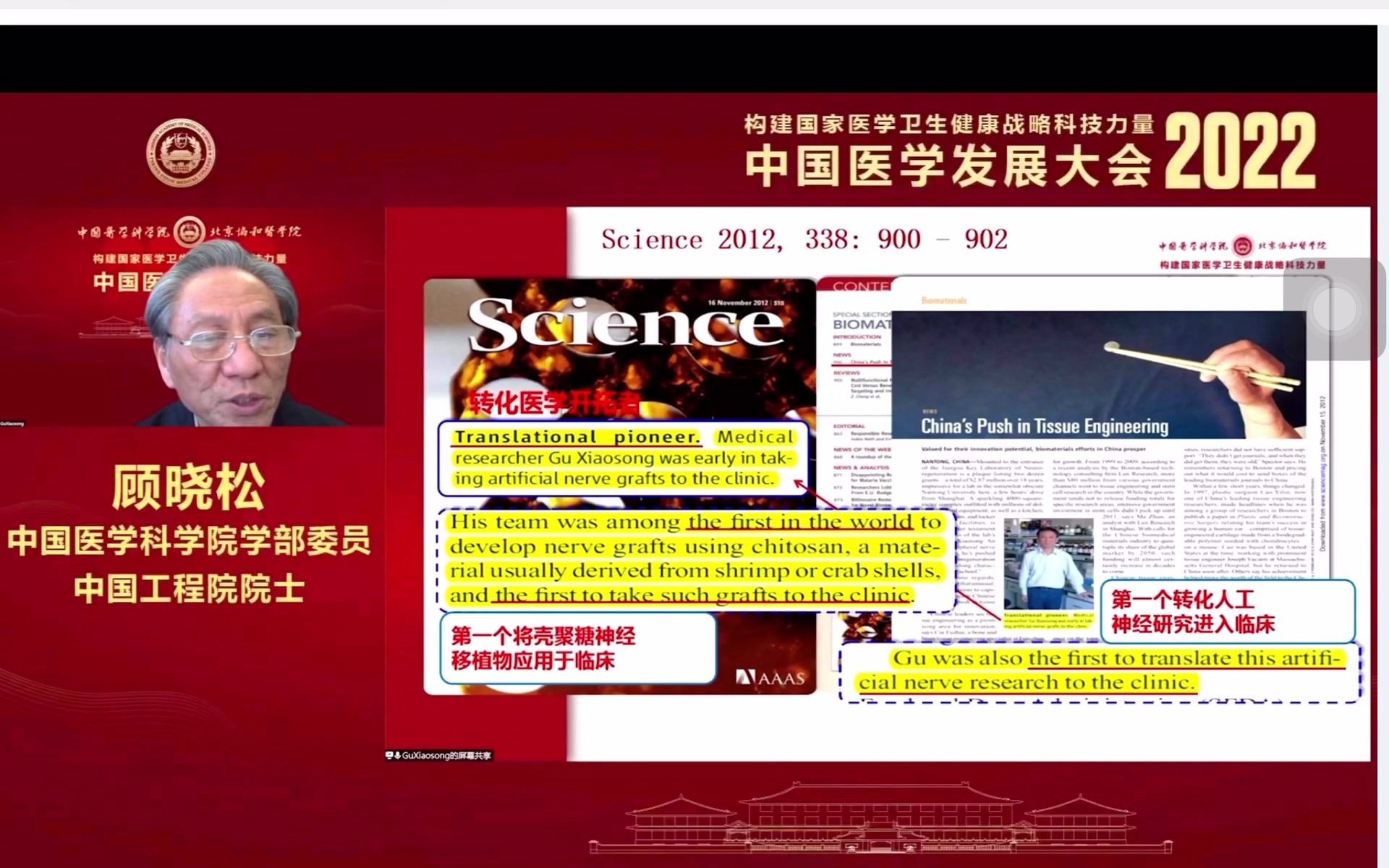The image size is (1389, 868).
Task: Click the '第一个将壳聚糖神经移植物应用于临床' callout
Action: coord(578,649)
